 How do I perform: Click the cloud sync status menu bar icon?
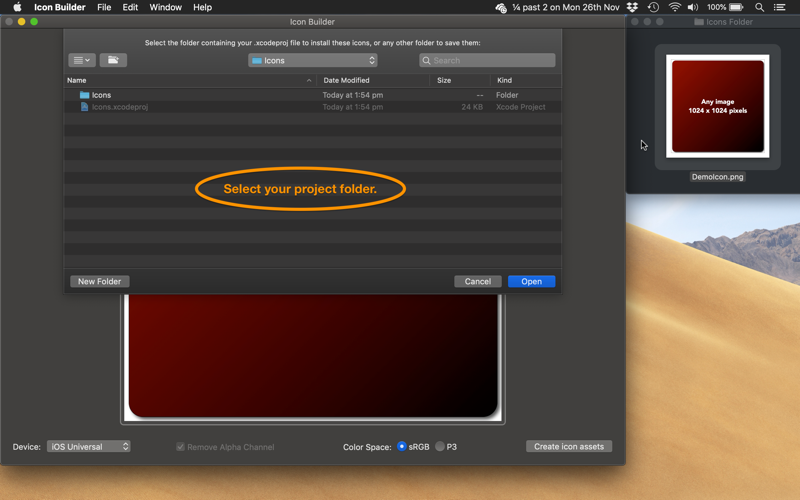501,7
